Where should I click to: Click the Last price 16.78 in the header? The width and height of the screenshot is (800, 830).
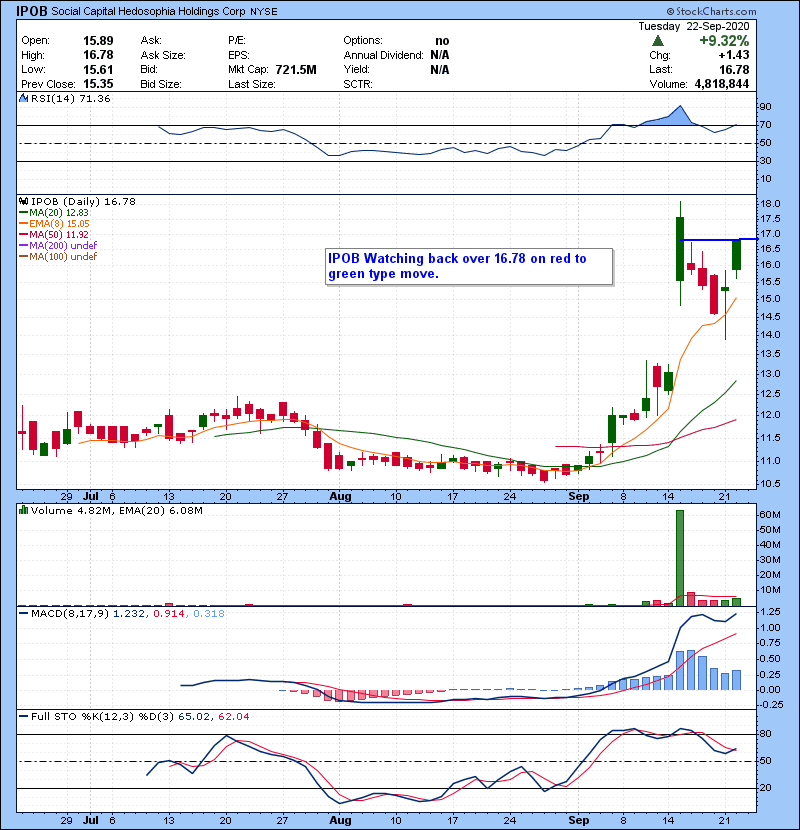pyautogui.click(x=734, y=69)
